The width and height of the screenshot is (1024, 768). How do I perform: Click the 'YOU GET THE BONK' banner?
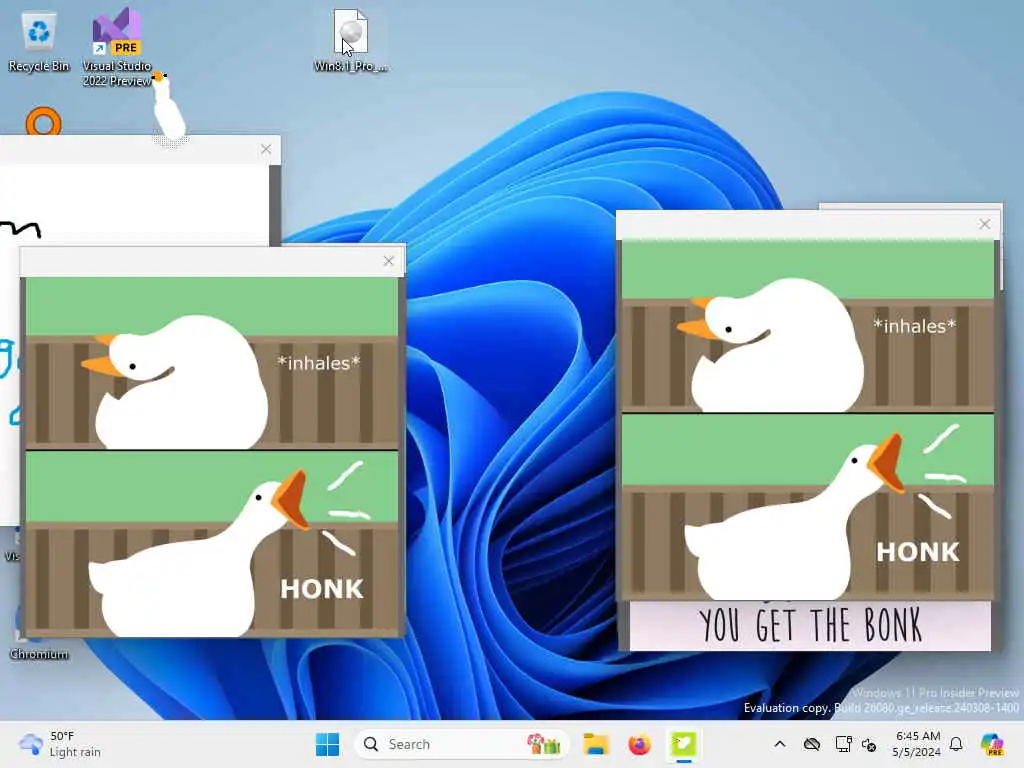(x=810, y=626)
